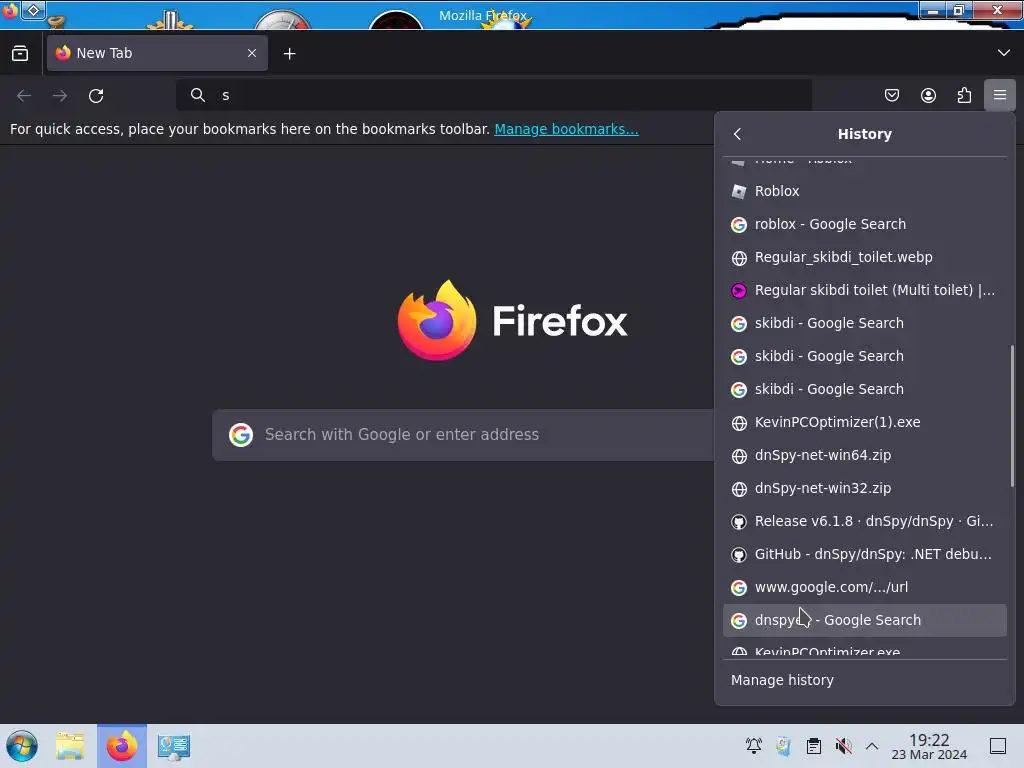Go forward using the forward arrow
Image resolution: width=1024 pixels, height=768 pixels.
coord(60,96)
